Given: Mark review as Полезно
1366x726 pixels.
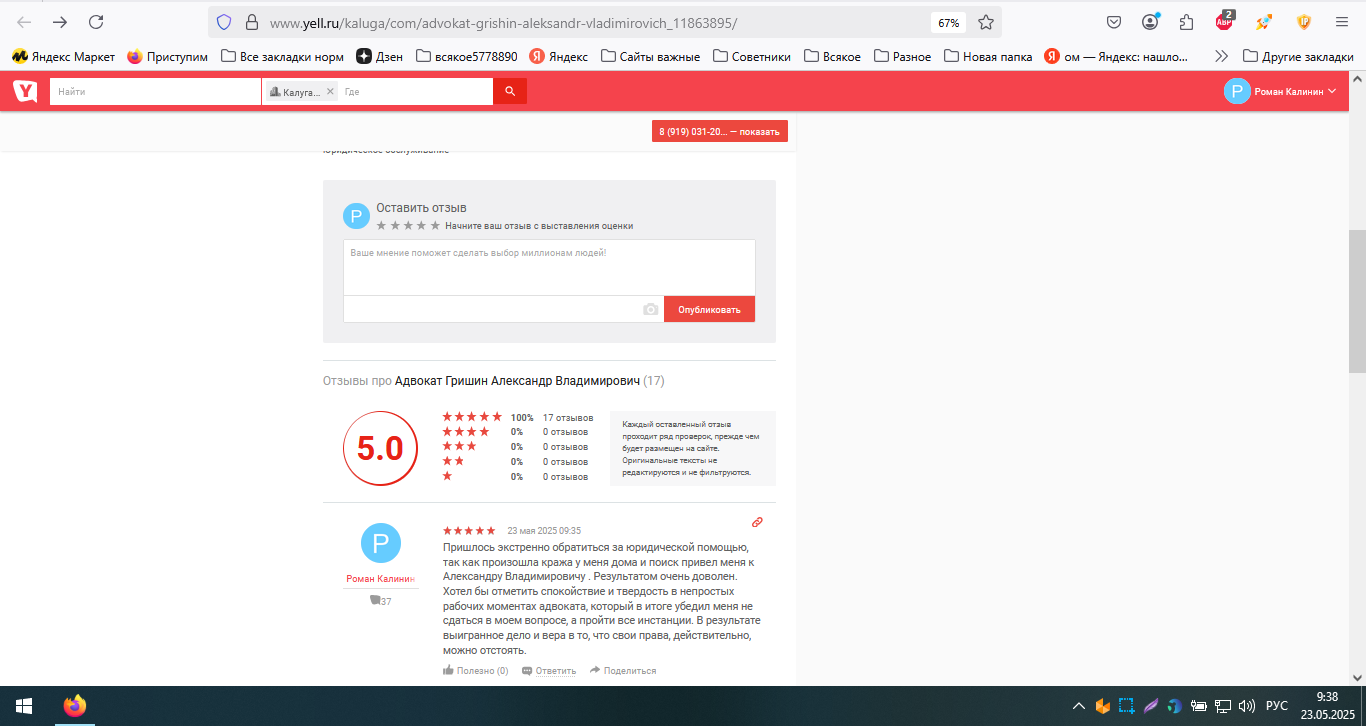Looking at the screenshot, I should pos(475,671).
